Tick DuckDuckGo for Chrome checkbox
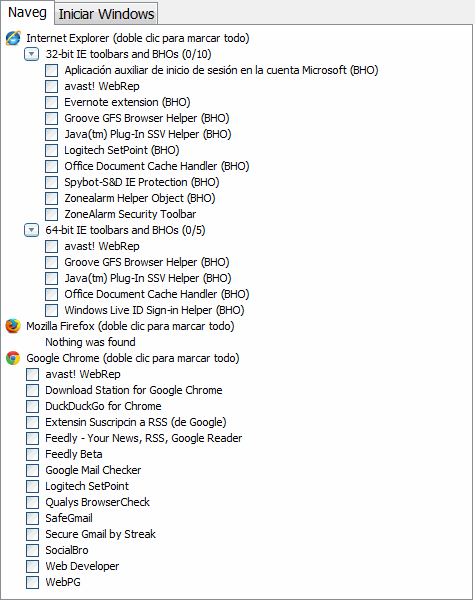This screenshot has height=601, width=475. 33,406
